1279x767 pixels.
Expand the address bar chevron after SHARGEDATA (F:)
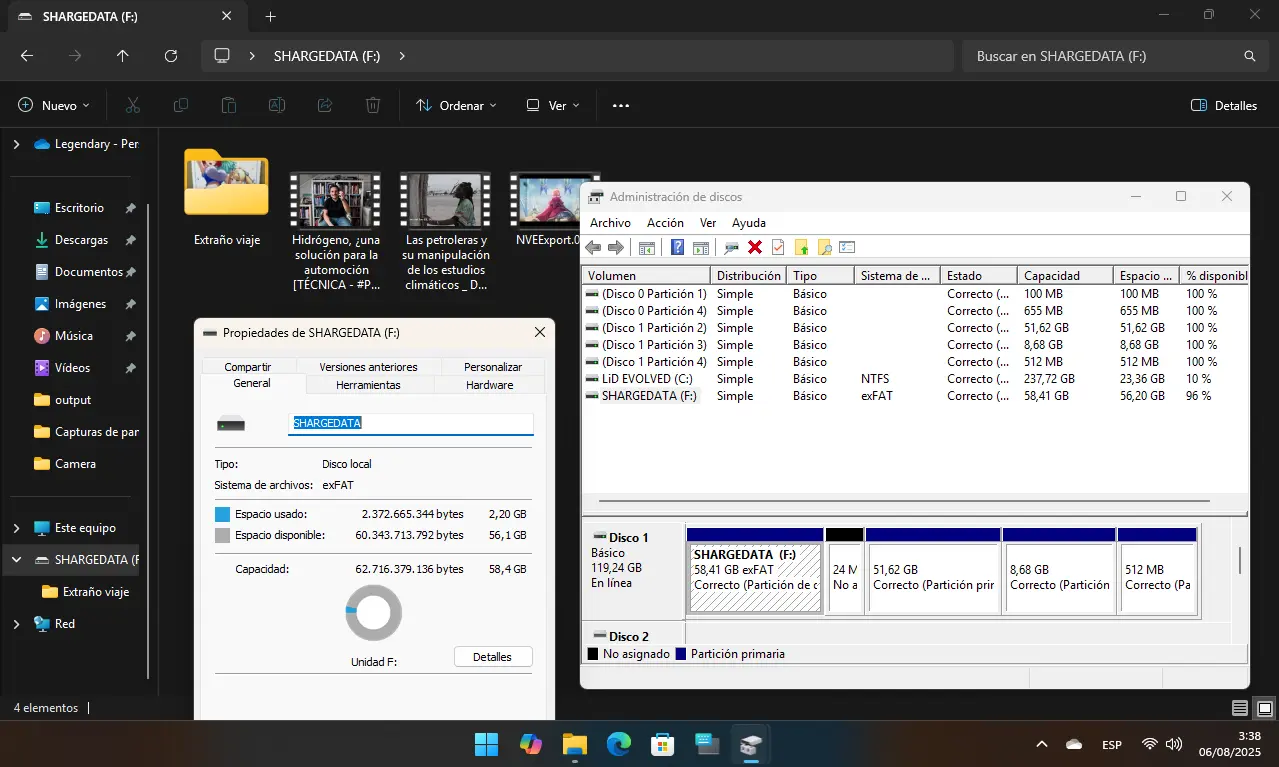(402, 56)
